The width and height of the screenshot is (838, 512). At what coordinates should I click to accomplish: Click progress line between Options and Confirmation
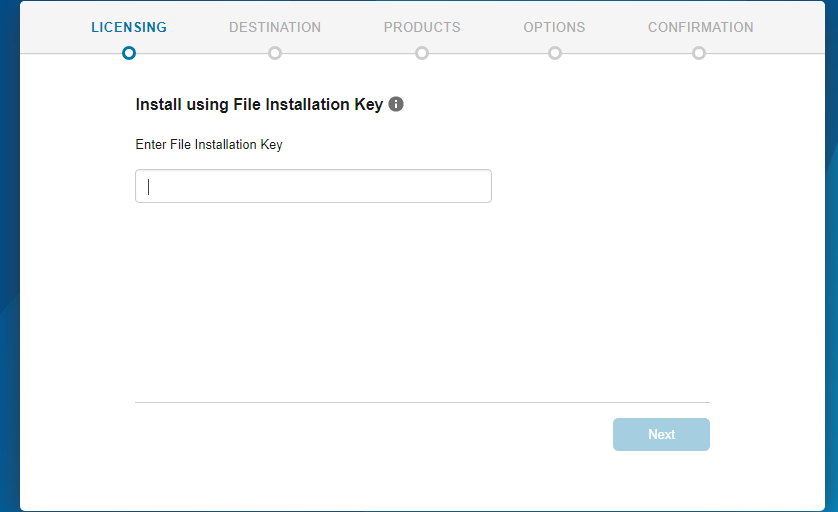[x=627, y=53]
